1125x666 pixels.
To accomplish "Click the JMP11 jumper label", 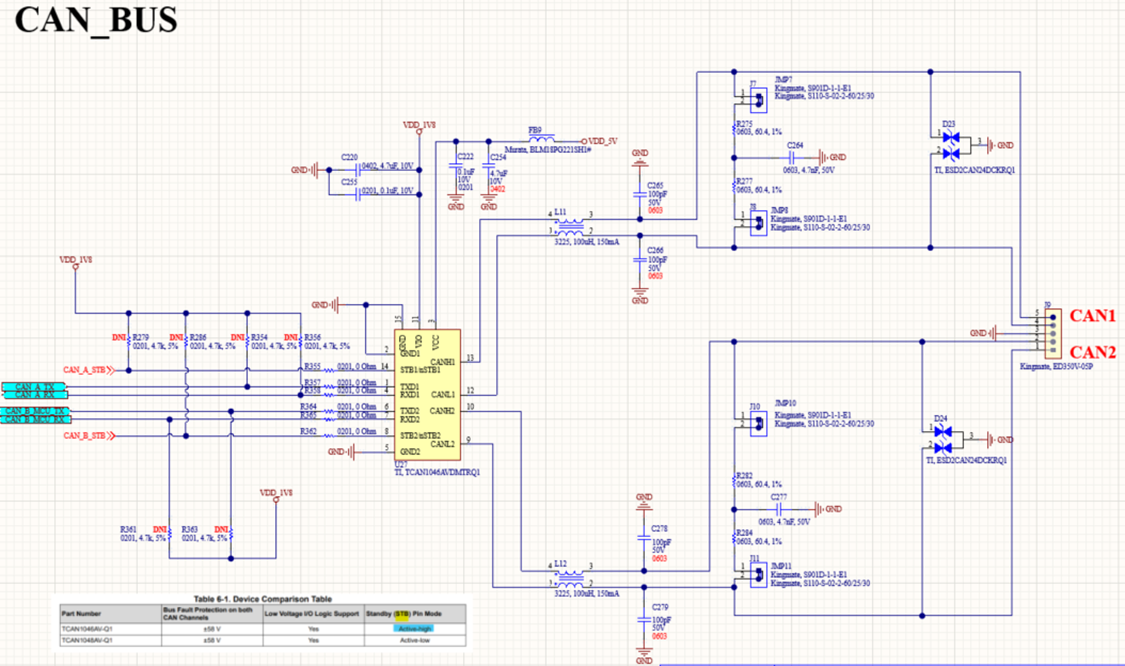I will (x=781, y=566).
